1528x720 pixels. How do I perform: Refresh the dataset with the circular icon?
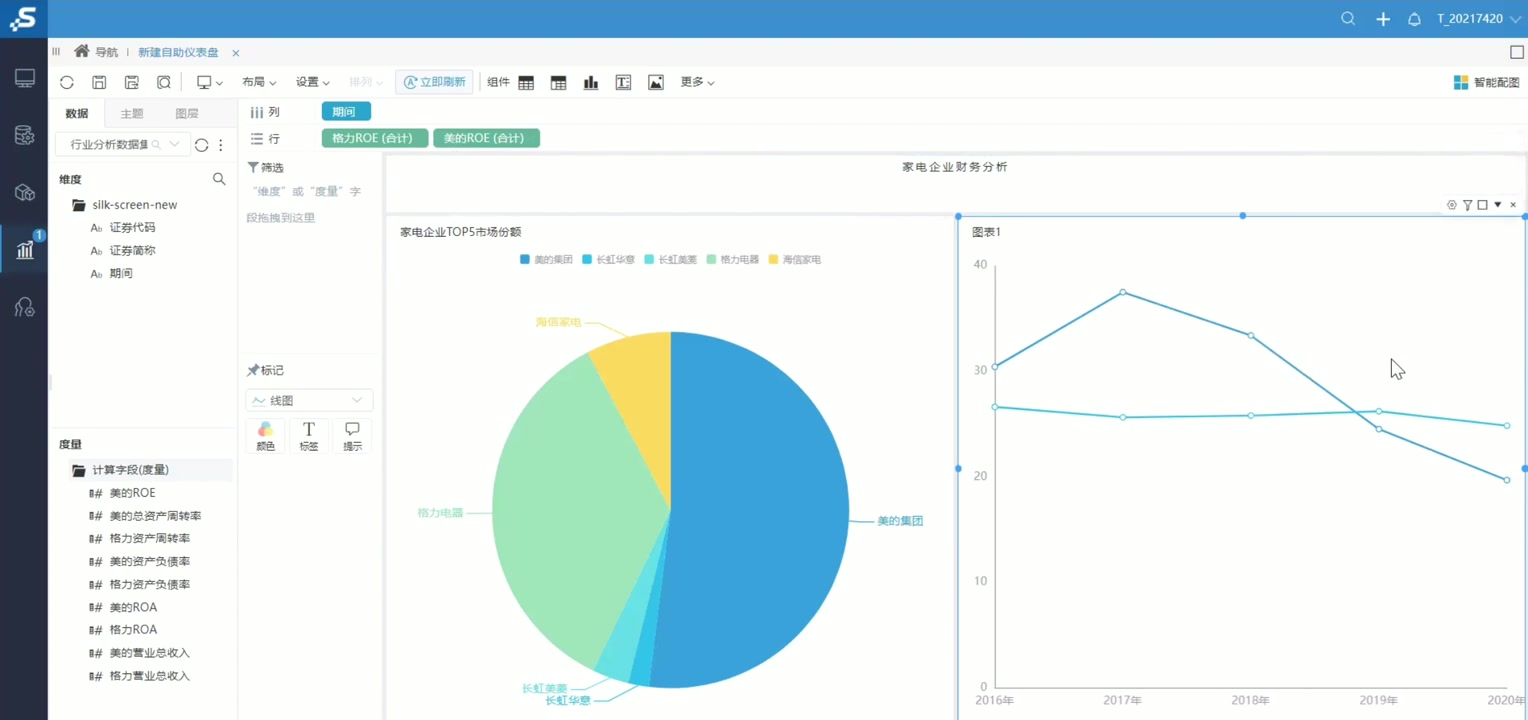(x=201, y=145)
